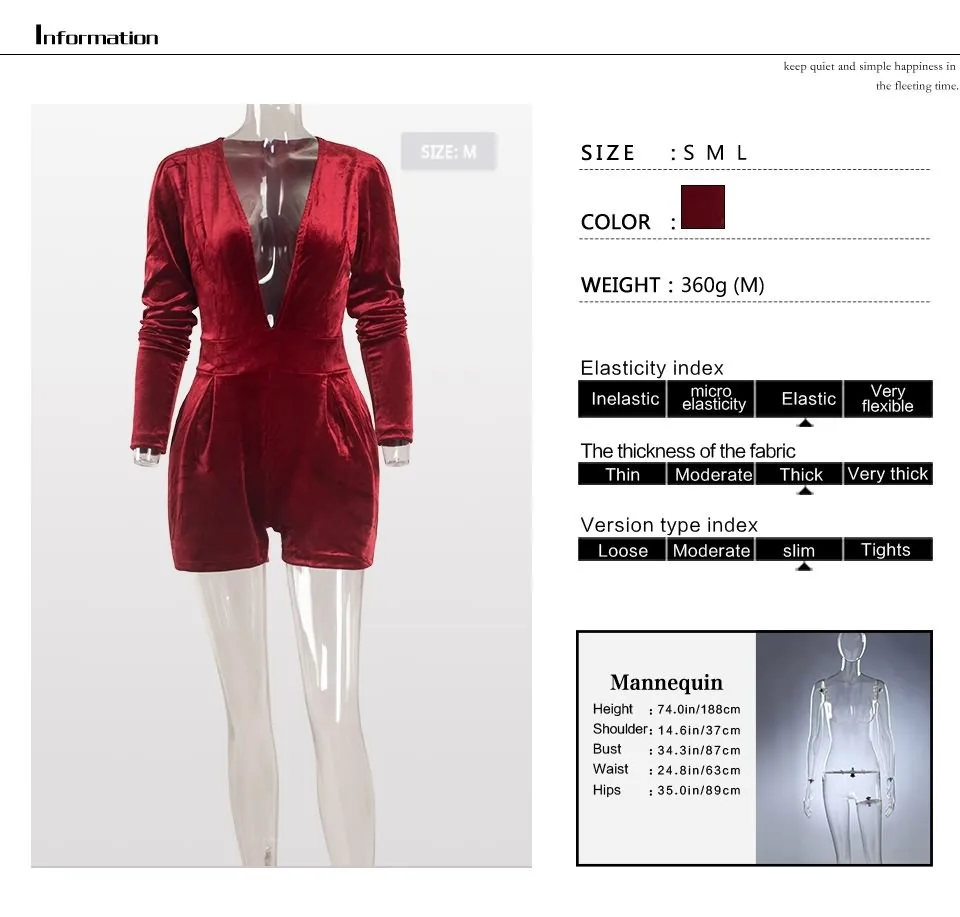The width and height of the screenshot is (960, 917).
Task: Click the Thick fabric box
Action: 800,474
